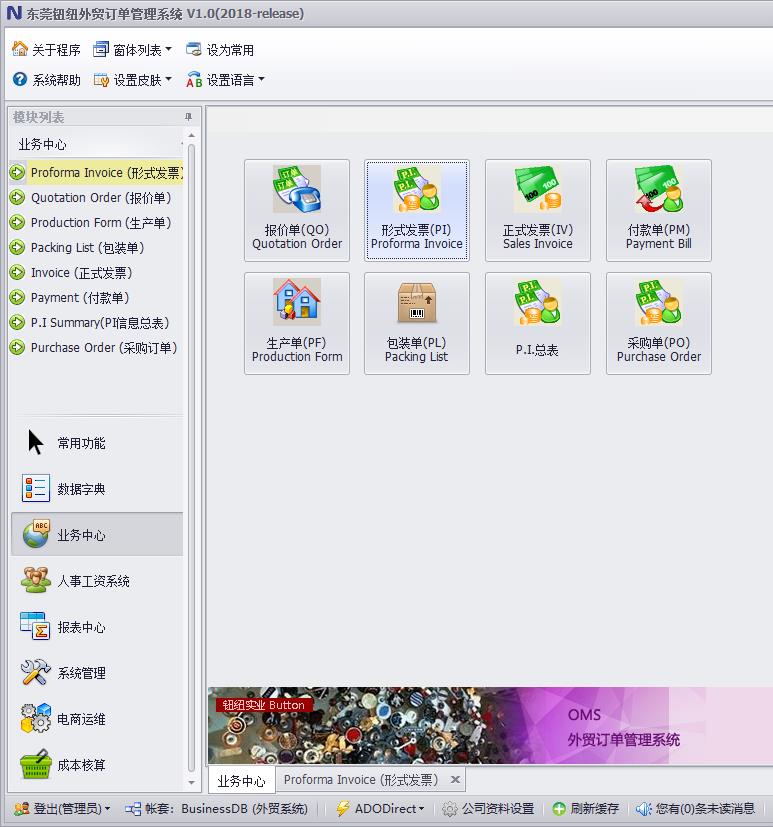Close the Proforma Invoice tab
The width and height of the screenshot is (773, 827).
tap(455, 780)
